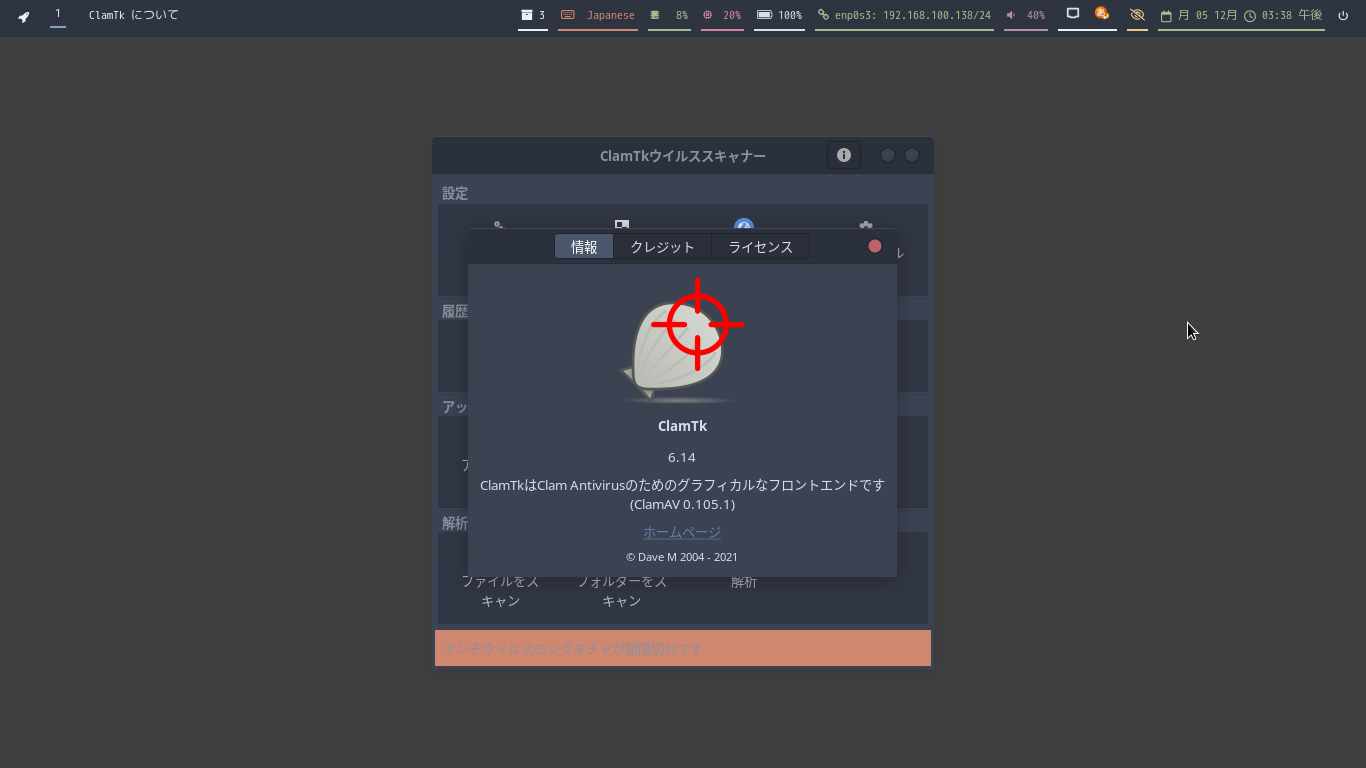The width and height of the screenshot is (1366, 768).
Task: Click the battery 100% indicator
Action: pos(779,15)
